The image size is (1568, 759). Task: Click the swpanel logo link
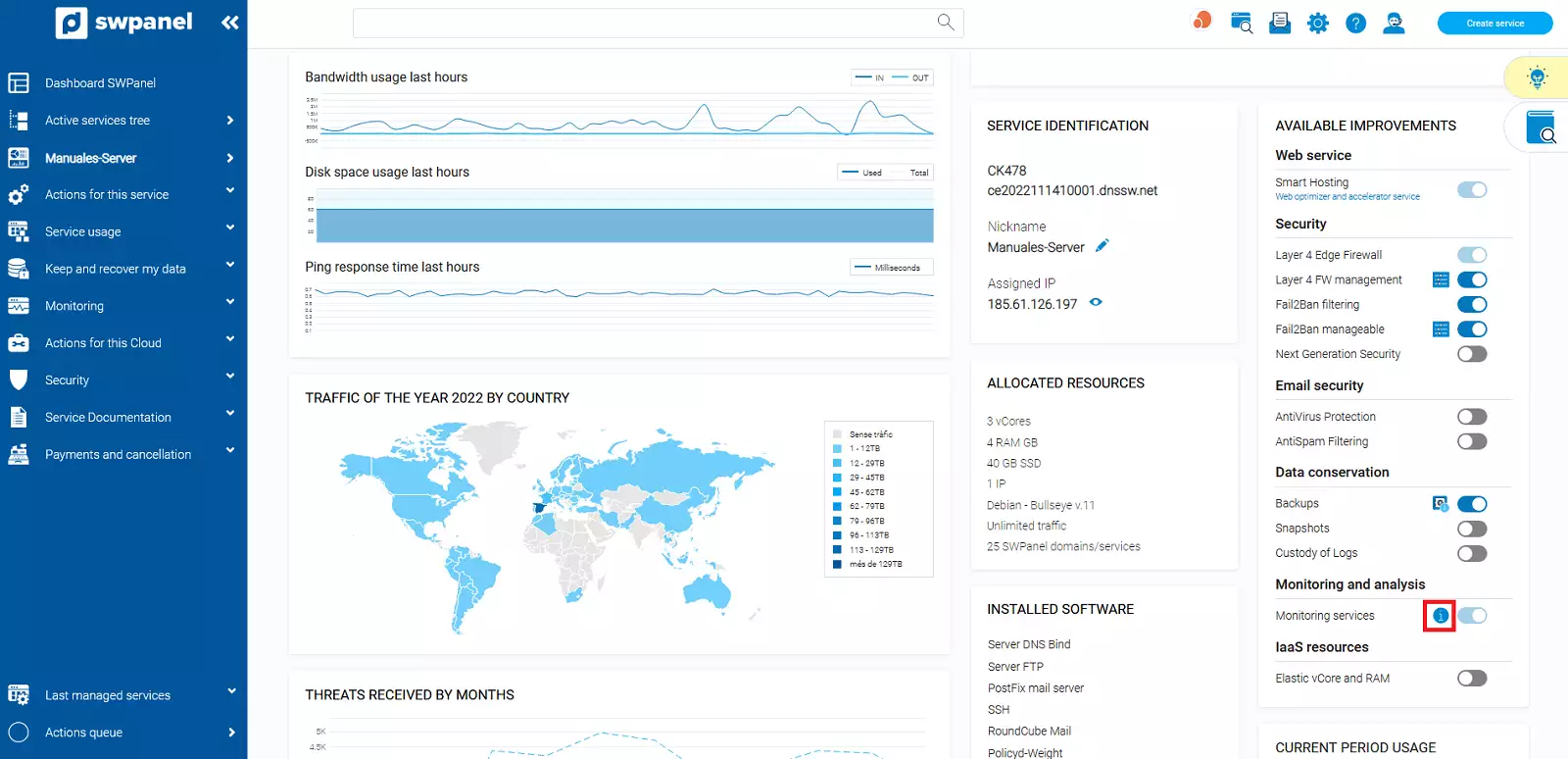coord(124,23)
